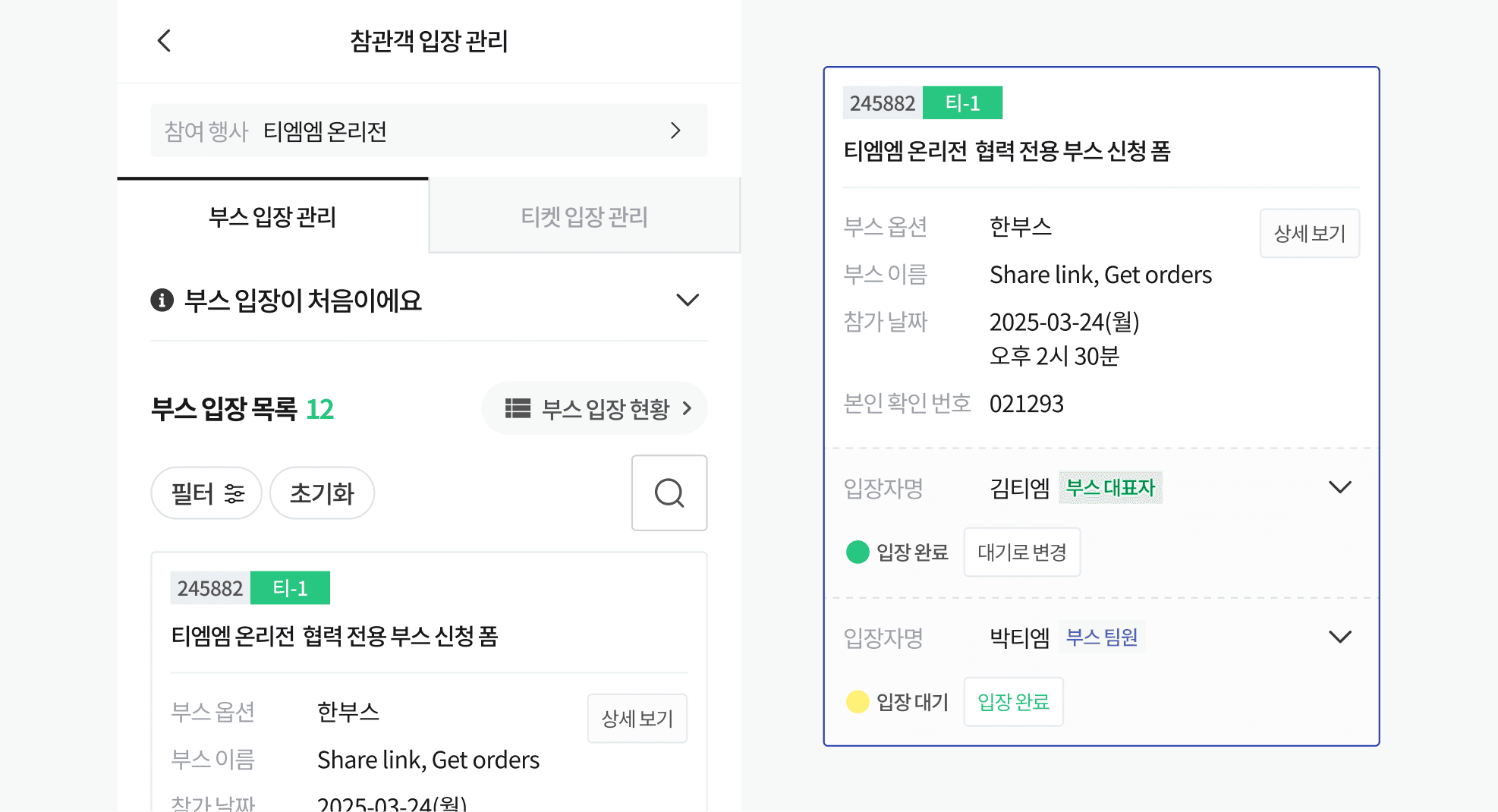Switch to the 티켓 입장 관리 tab
1498x812 pixels.
584,216
